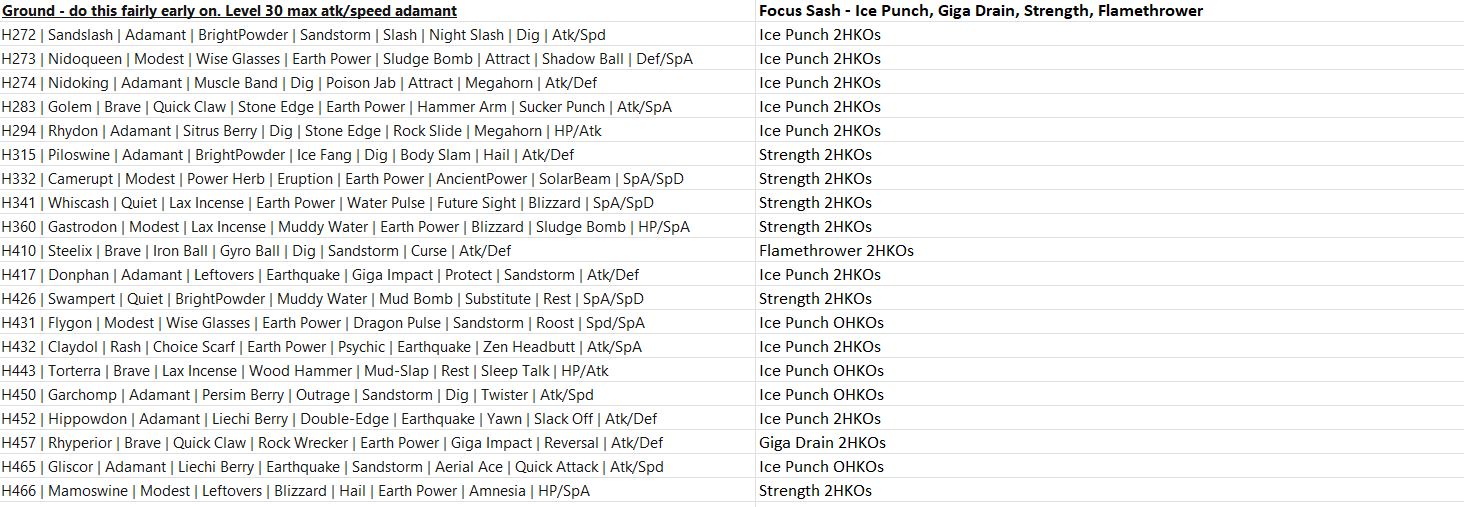Click the Focus Sash header cell
The image size is (1464, 507).
pos(980,11)
